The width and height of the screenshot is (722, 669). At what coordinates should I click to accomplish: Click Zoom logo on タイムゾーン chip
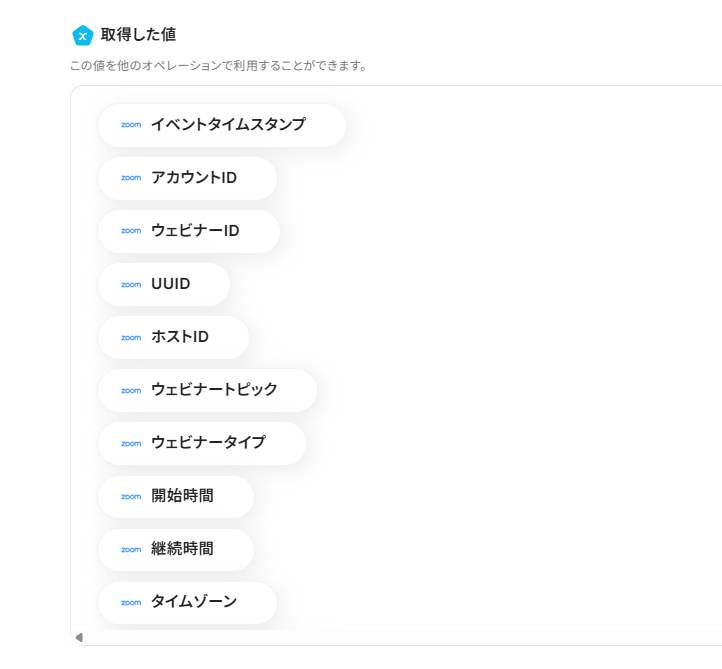pyautogui.click(x=131, y=602)
